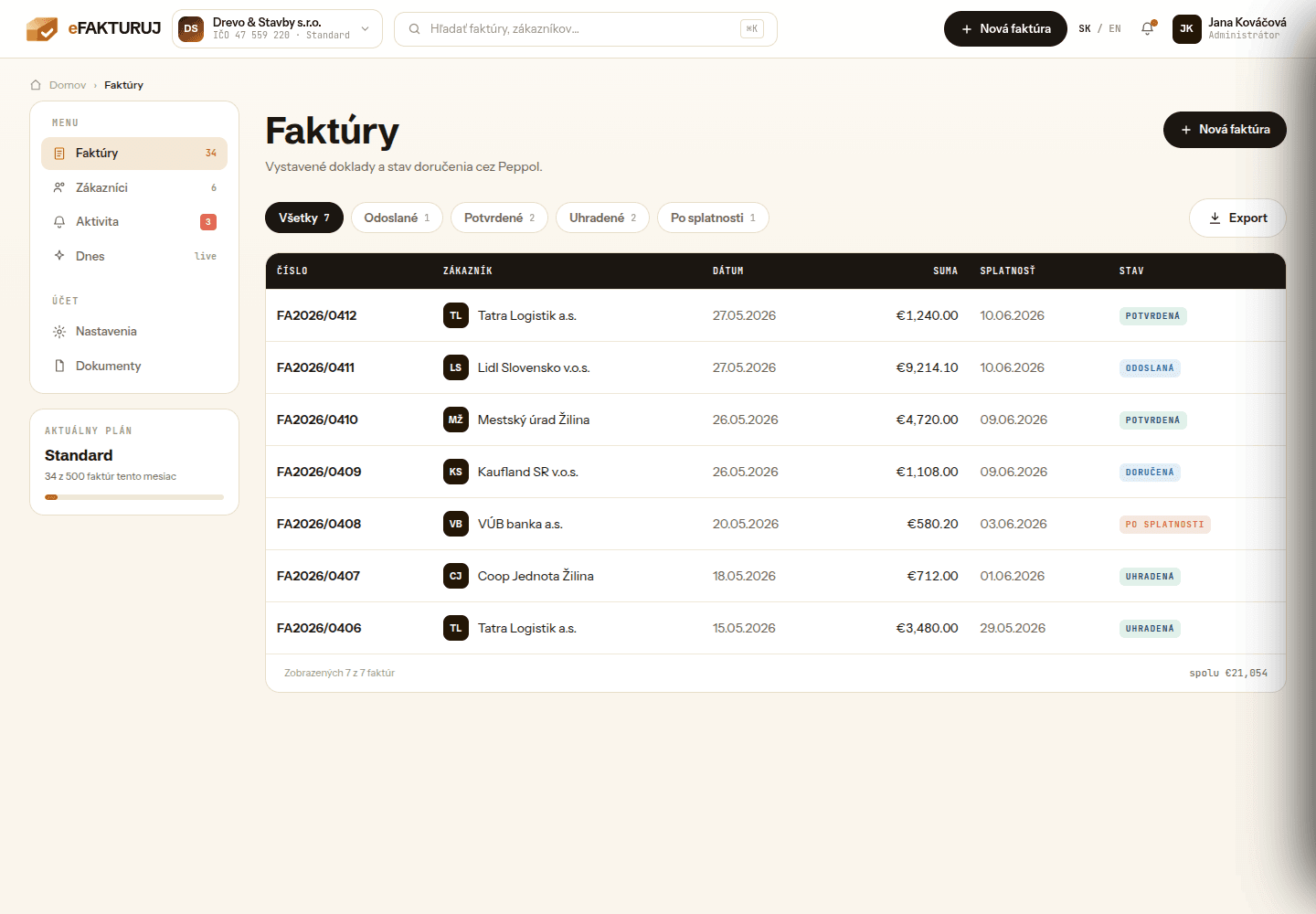This screenshot has width=1316, height=914.
Task: Select the Odoslané filter tab
Action: pyautogui.click(x=397, y=218)
